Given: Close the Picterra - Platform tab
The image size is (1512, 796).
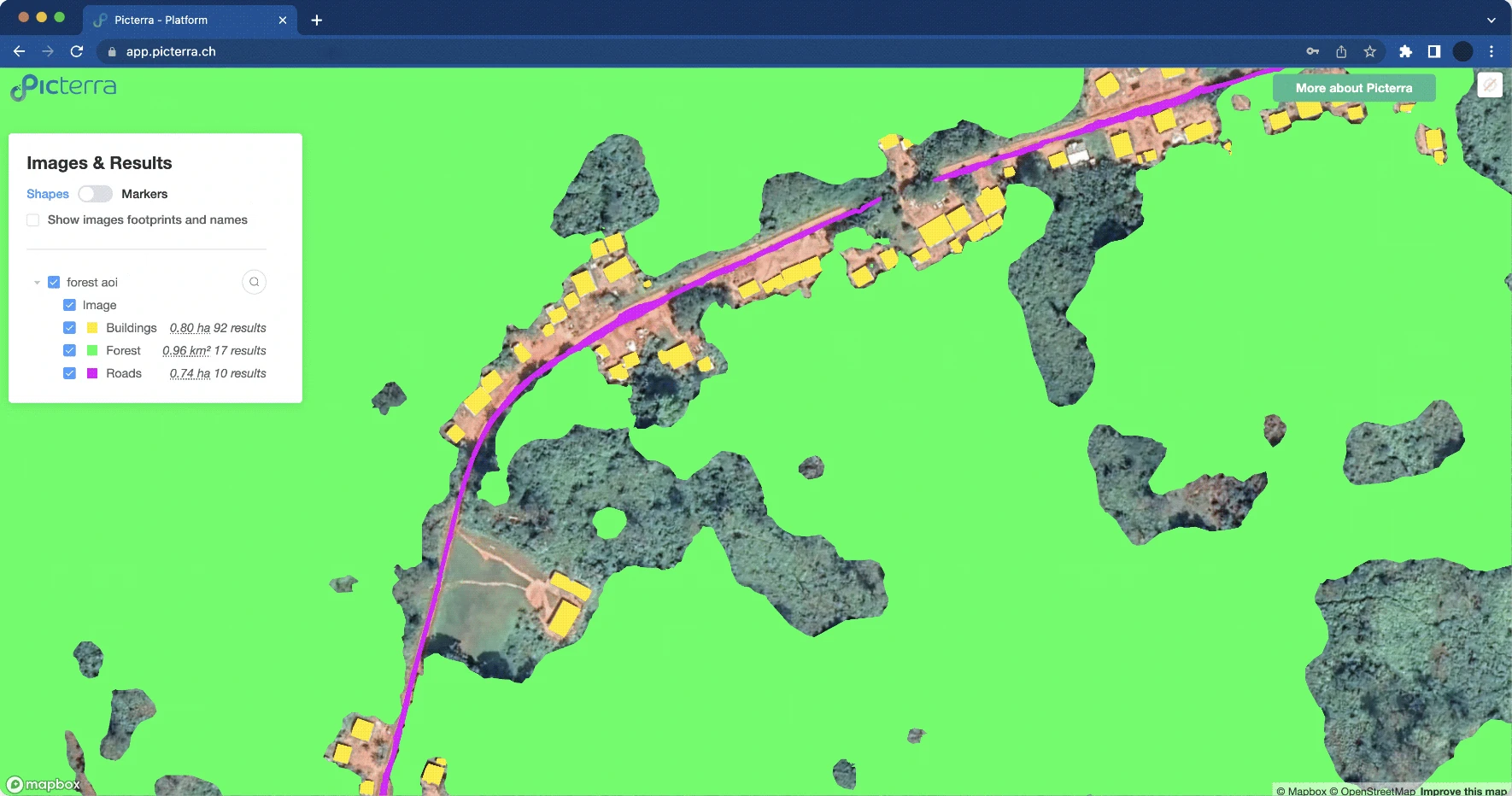Looking at the screenshot, I should pyautogui.click(x=283, y=20).
